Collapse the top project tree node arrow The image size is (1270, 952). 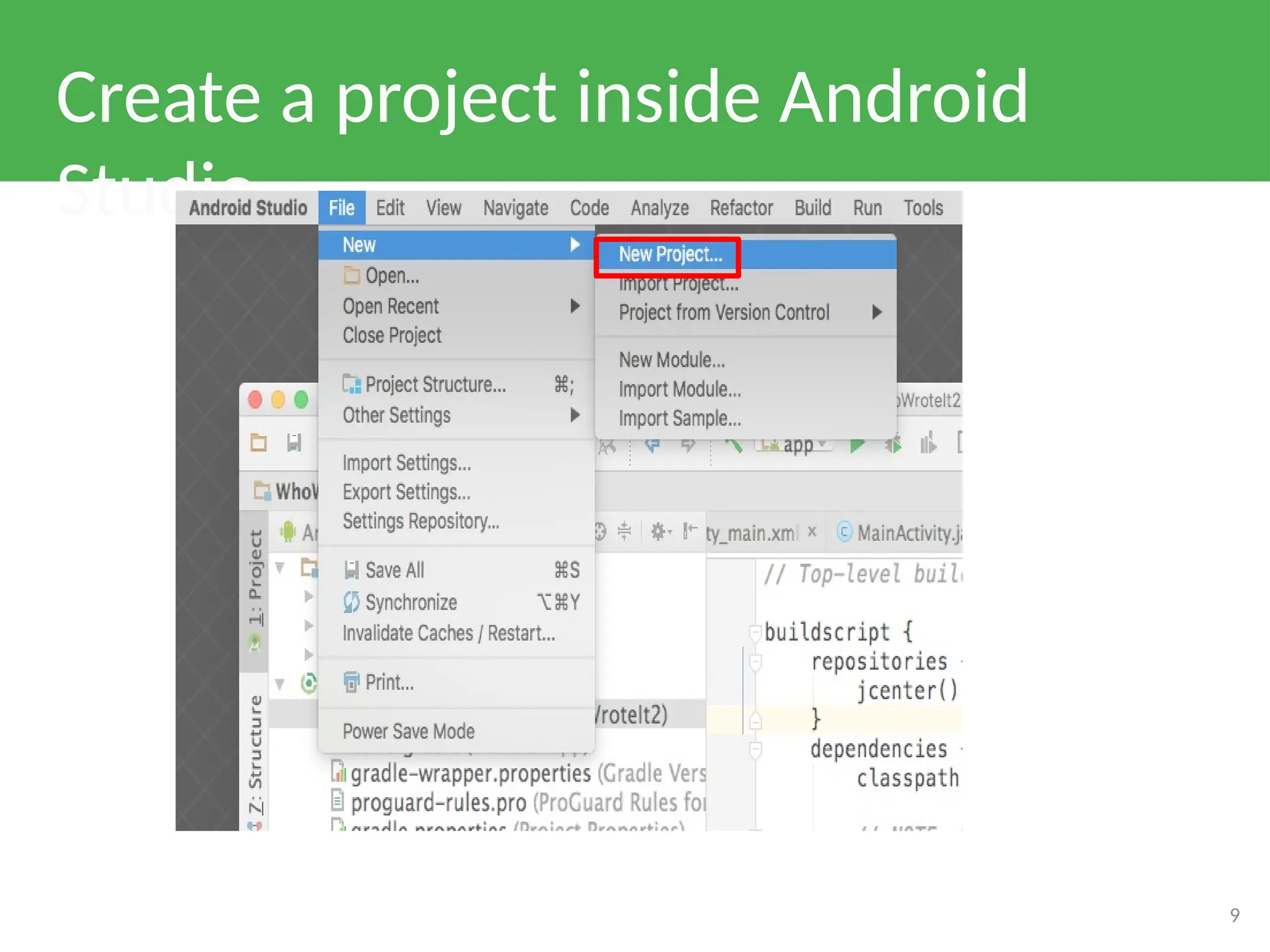tap(280, 567)
